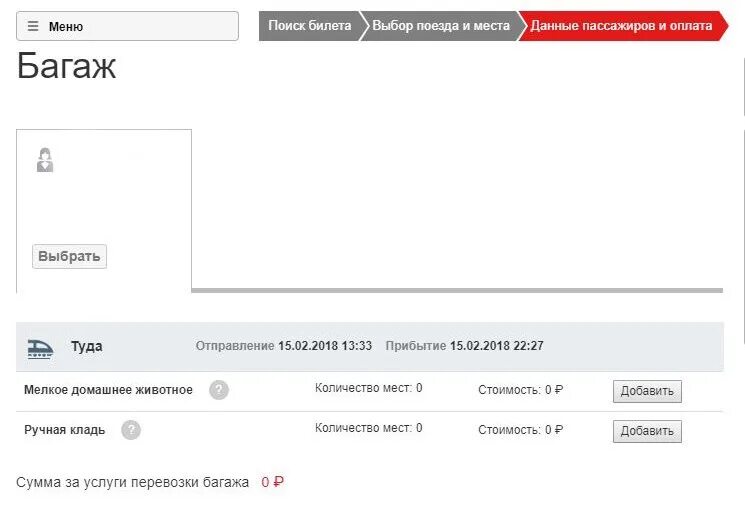Go to Выбор поезда и места step

[441, 26]
